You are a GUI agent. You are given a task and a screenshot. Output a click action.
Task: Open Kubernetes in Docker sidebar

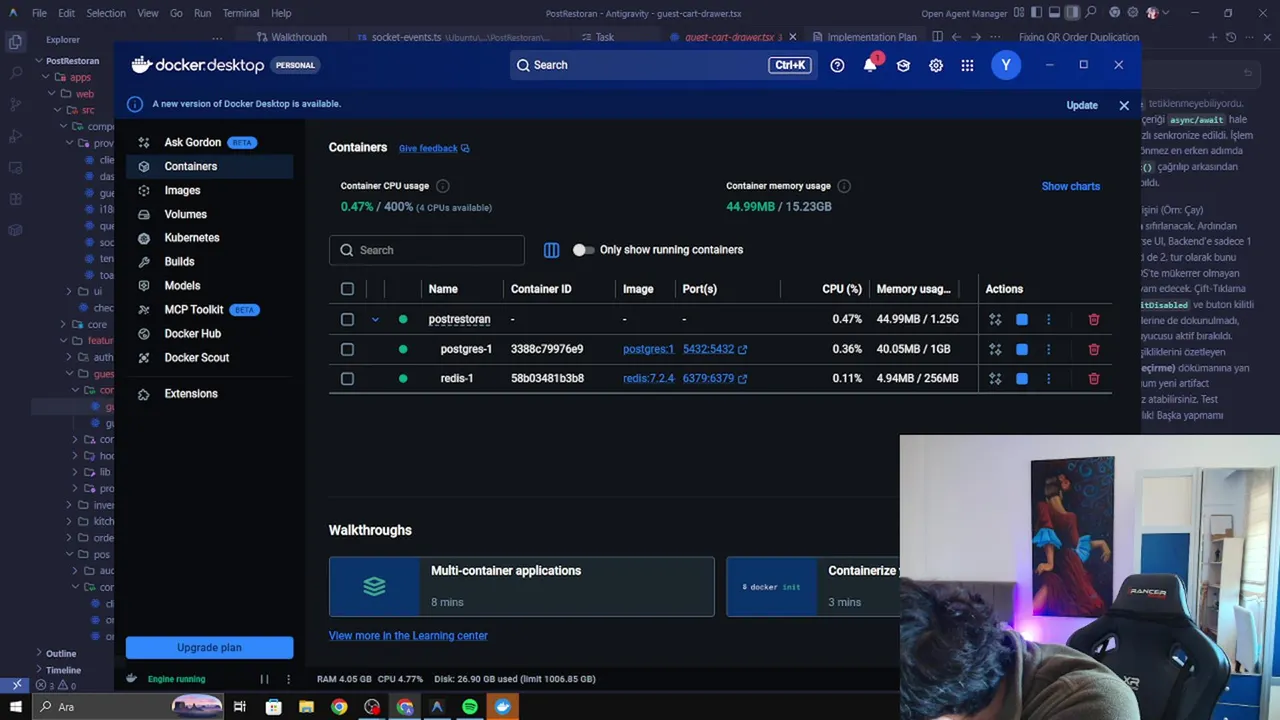(x=209, y=238)
